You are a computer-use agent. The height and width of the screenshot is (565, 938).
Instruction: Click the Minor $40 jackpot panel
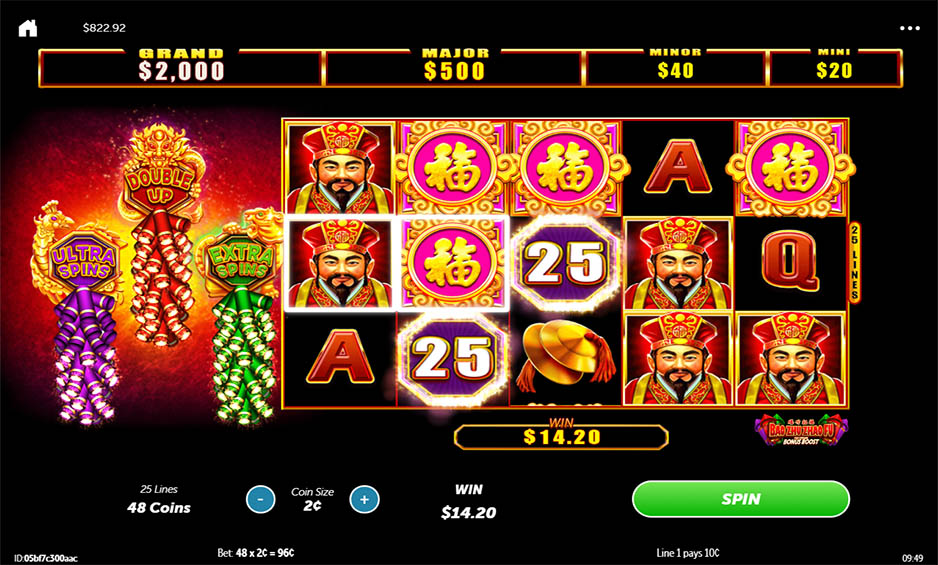tap(675, 68)
